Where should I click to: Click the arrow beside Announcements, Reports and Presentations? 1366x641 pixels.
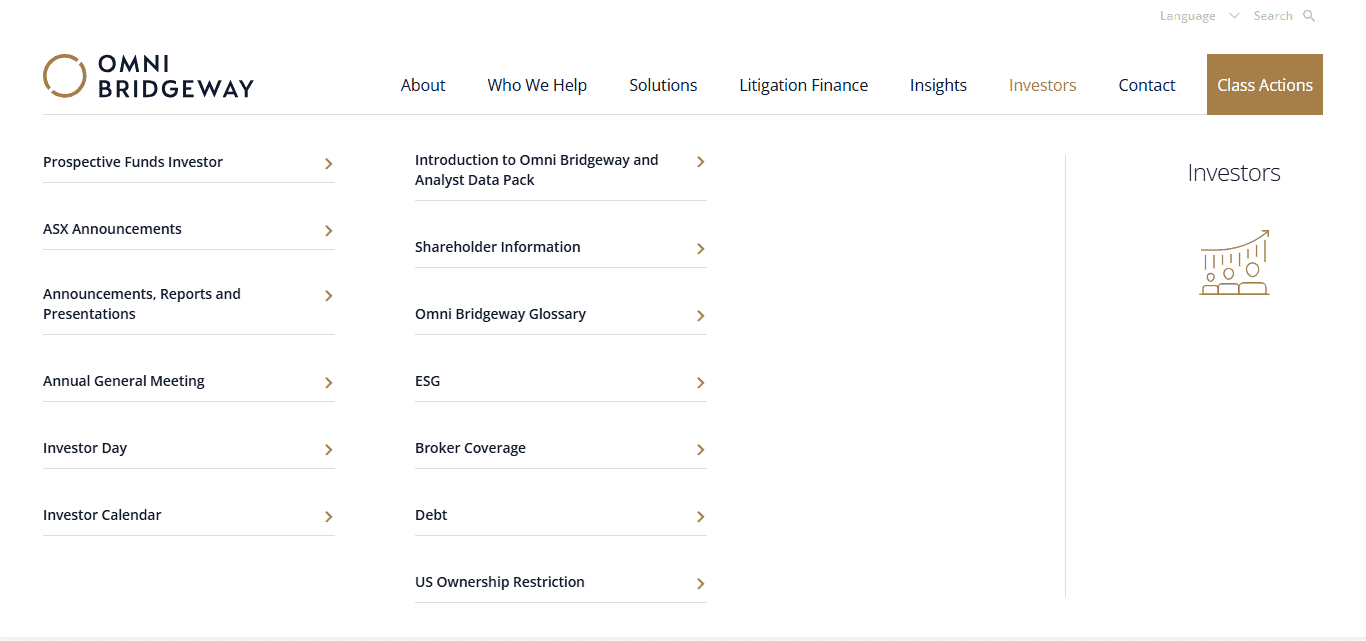click(328, 296)
